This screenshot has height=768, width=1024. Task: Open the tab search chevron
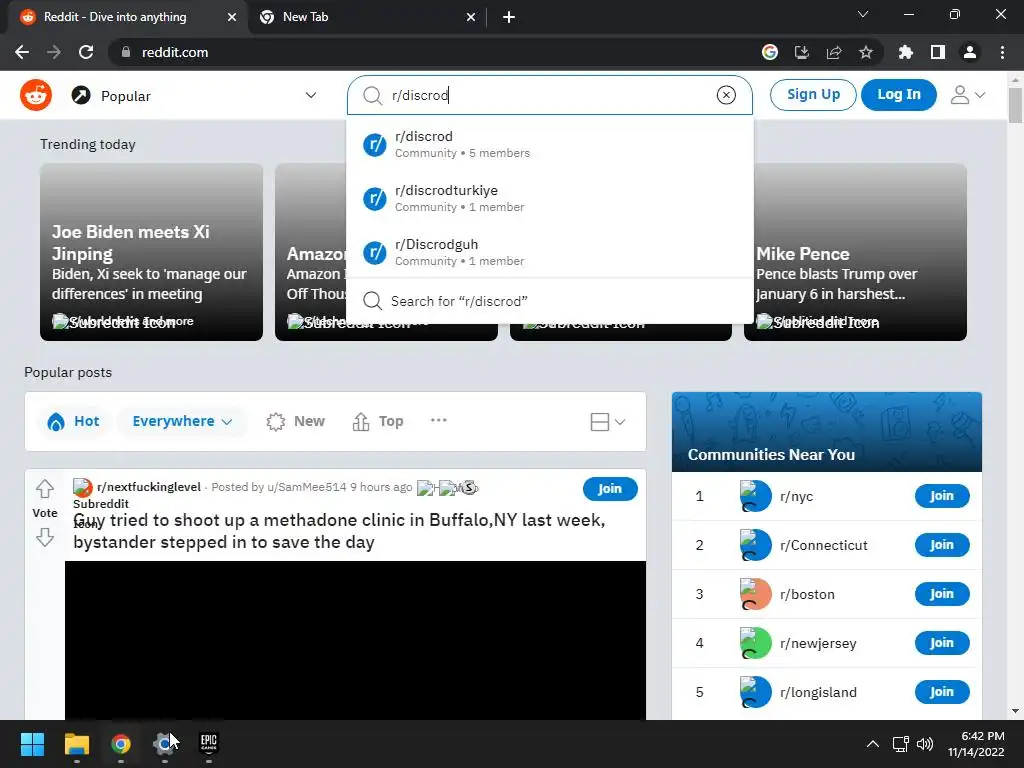(863, 14)
